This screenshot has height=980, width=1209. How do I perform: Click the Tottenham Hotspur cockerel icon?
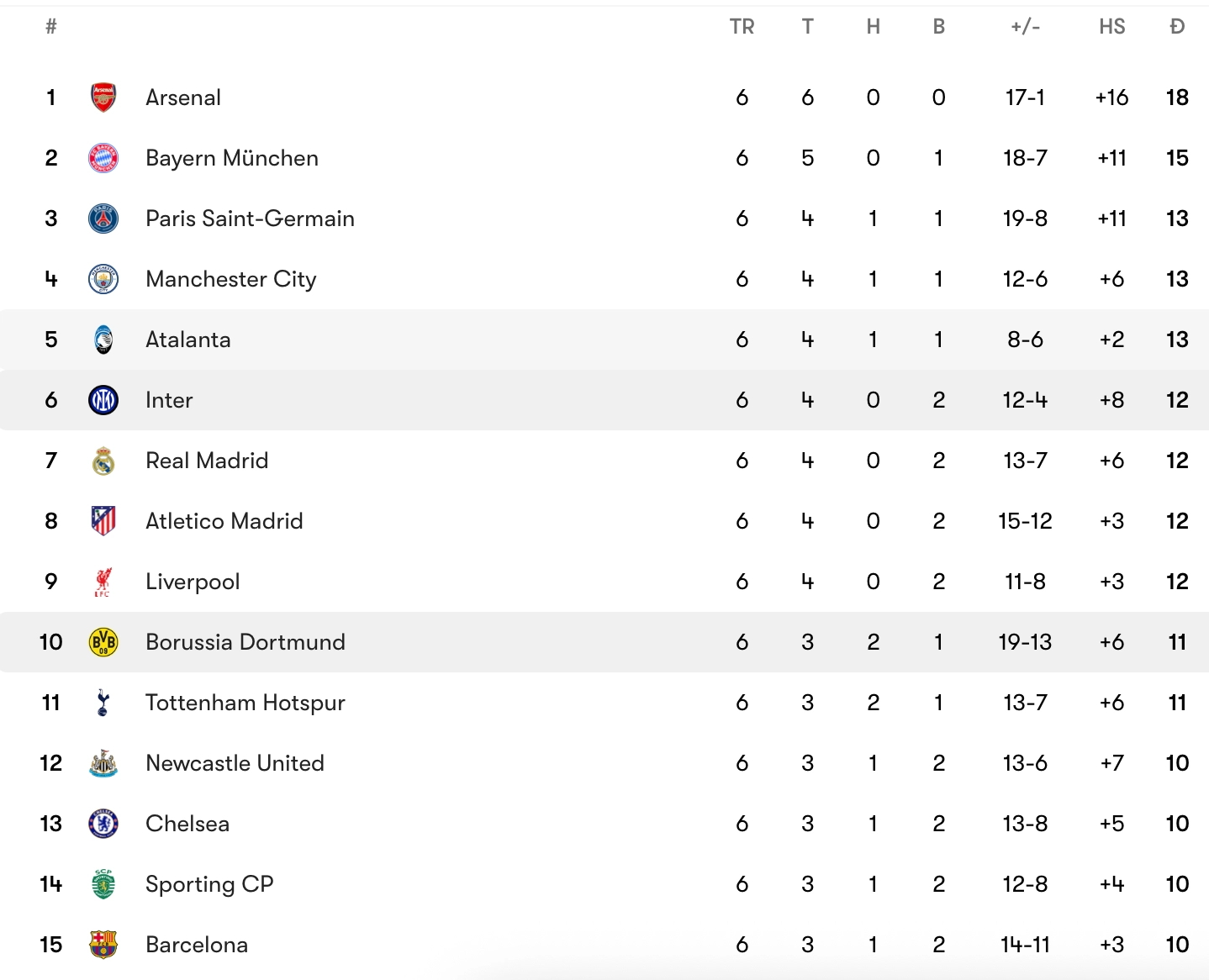(x=103, y=703)
